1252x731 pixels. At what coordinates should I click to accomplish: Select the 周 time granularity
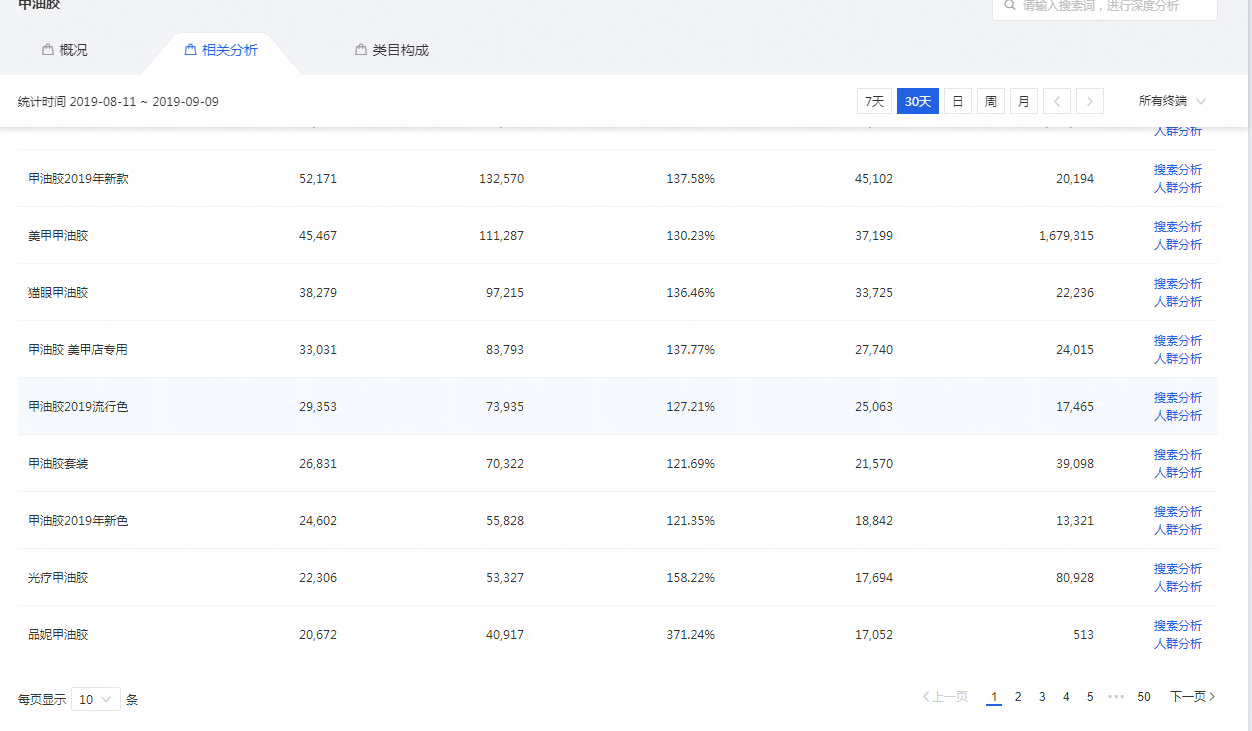[990, 101]
